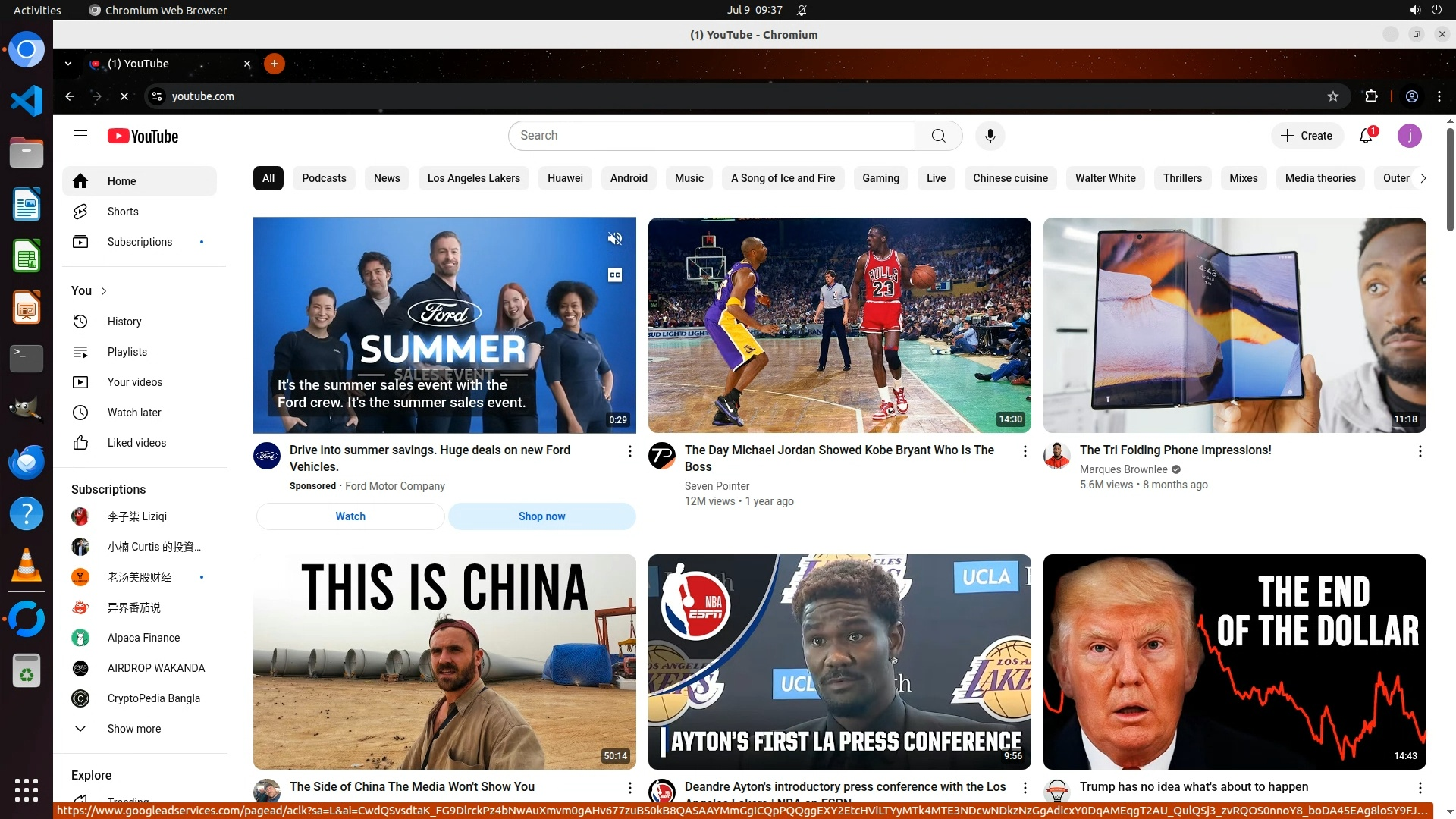Toggle closed captions on Ford ad
This screenshot has height=819, width=1456.
click(x=615, y=275)
